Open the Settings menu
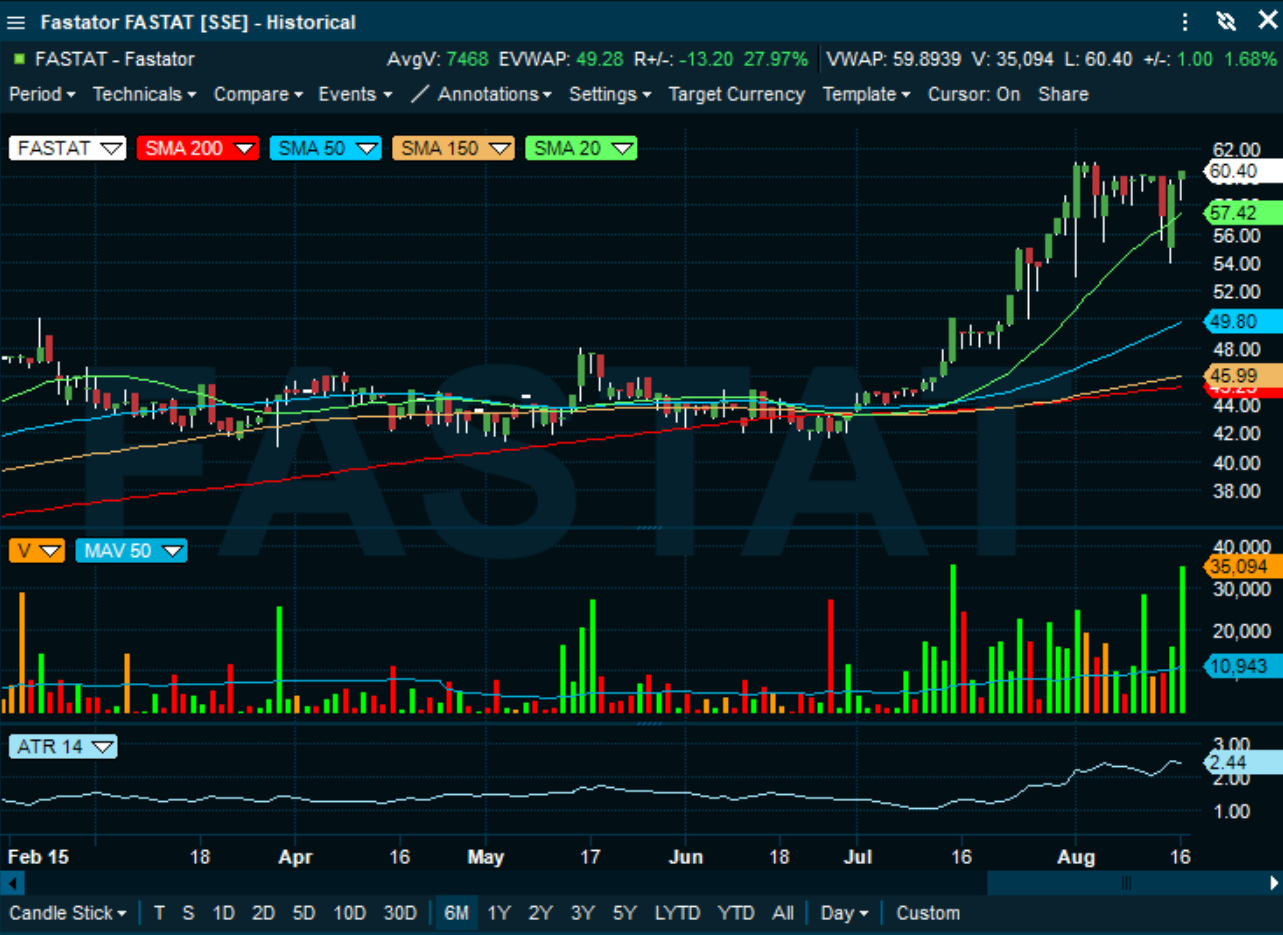The height and width of the screenshot is (935, 1283). pos(610,94)
